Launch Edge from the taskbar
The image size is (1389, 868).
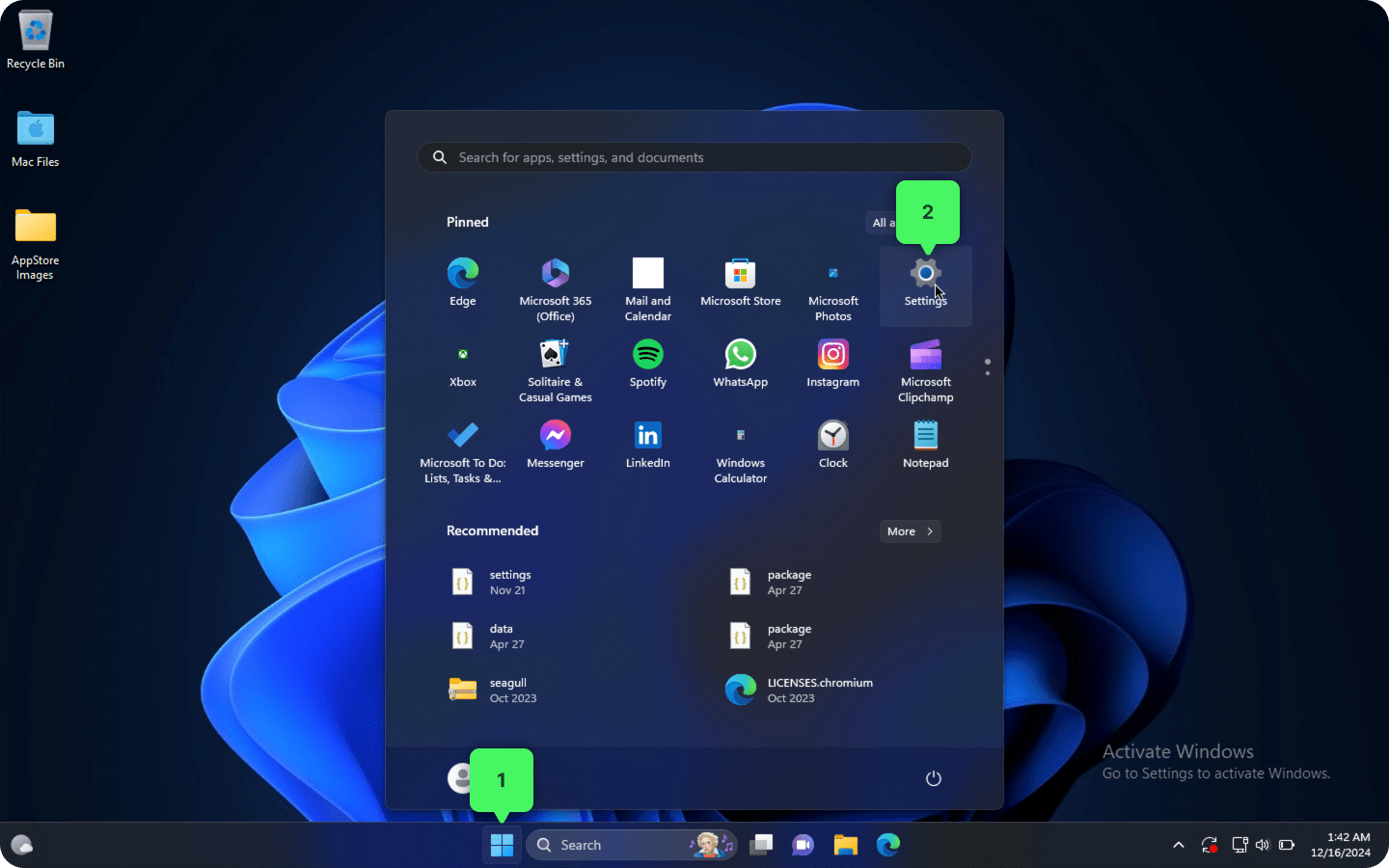[x=888, y=845]
